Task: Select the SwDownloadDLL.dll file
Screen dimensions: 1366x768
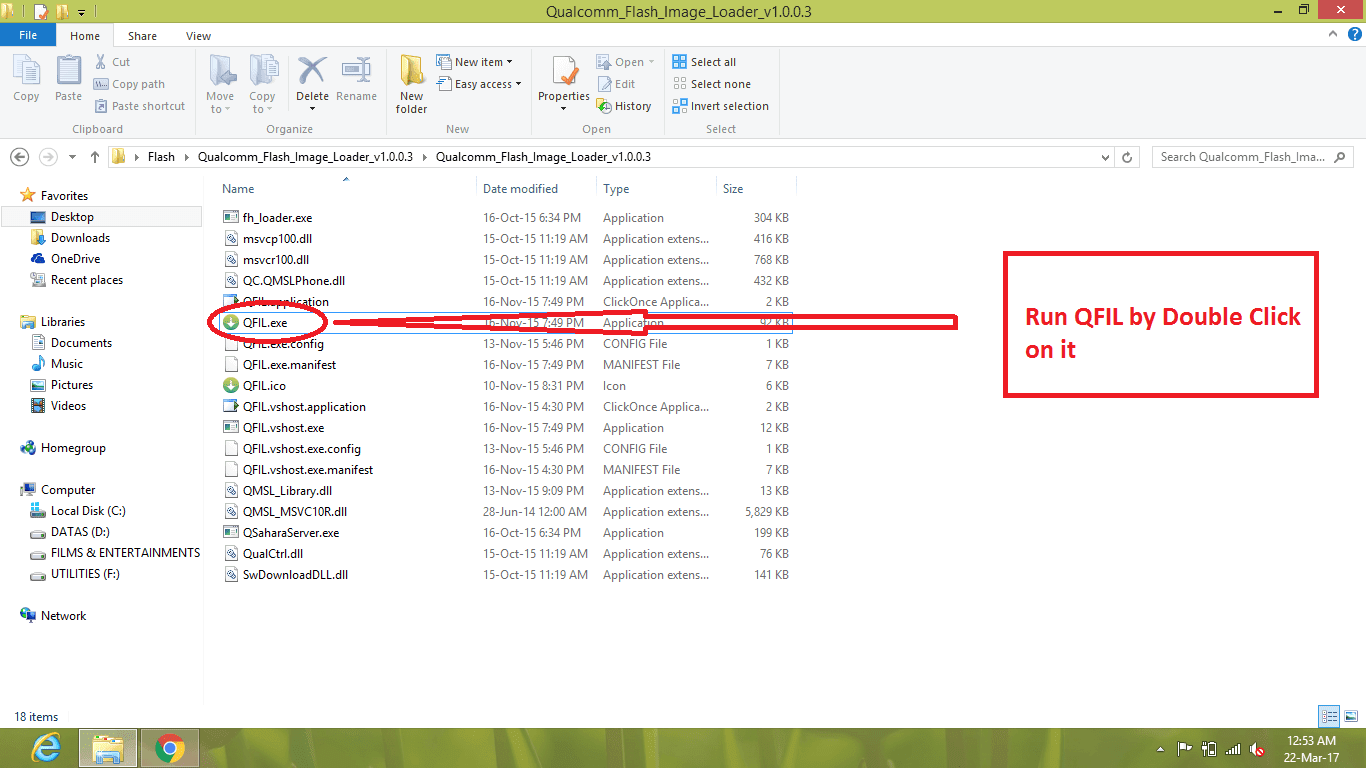Action: [295, 575]
